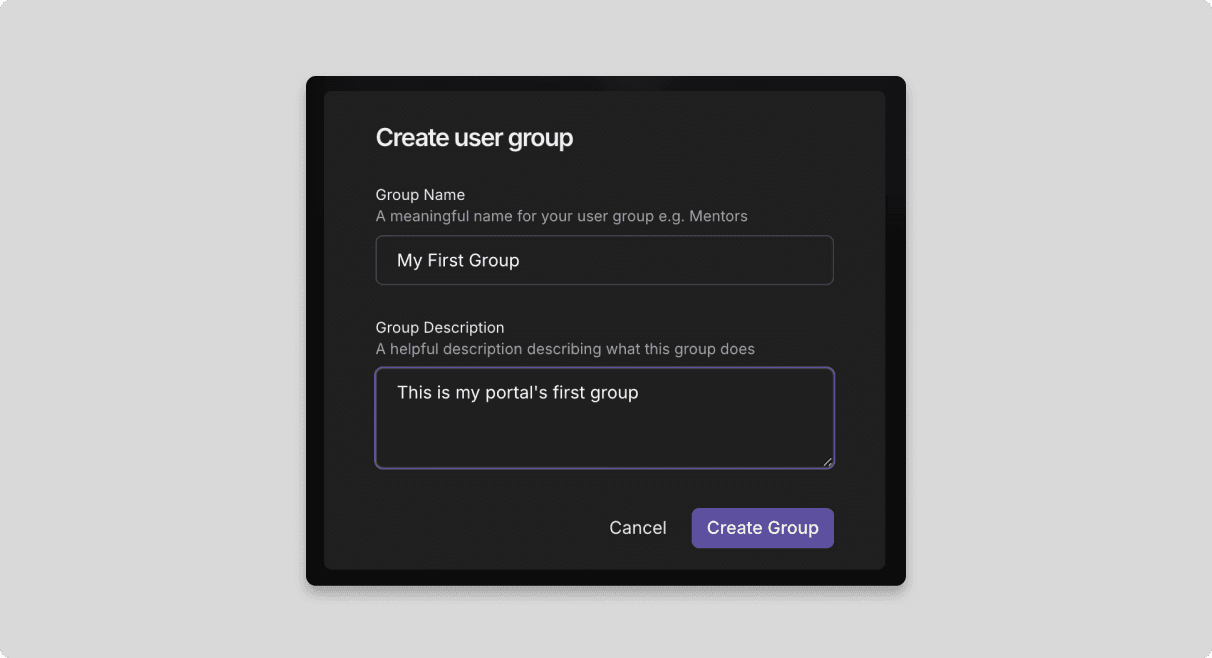Place cursor in "My First Group" text
The image size is (1212, 658).
(458, 261)
